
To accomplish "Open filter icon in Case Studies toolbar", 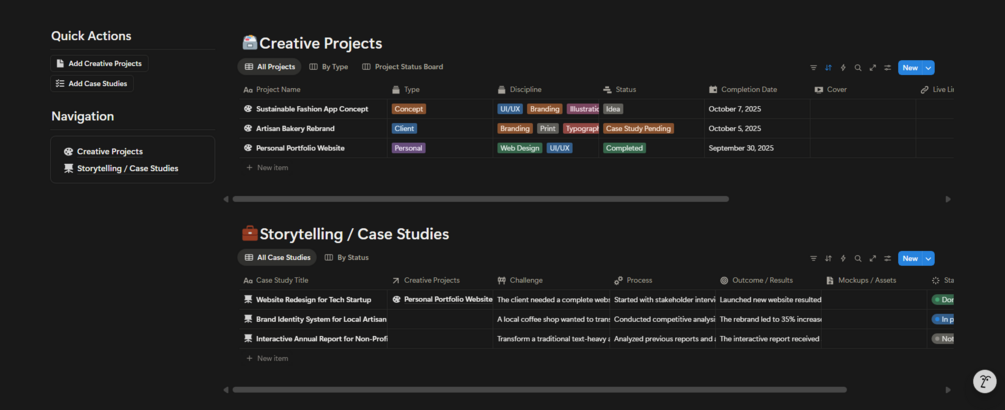I will click(x=813, y=258).
